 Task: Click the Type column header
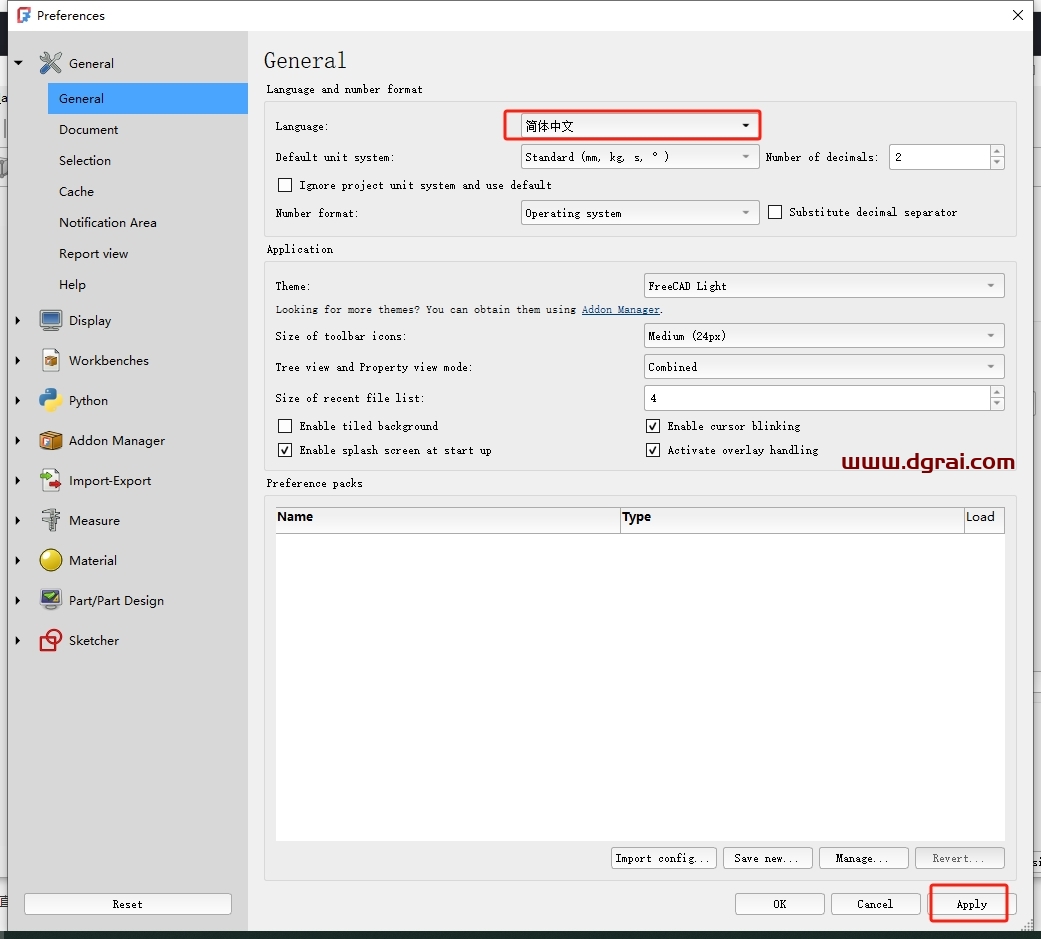[792, 520]
